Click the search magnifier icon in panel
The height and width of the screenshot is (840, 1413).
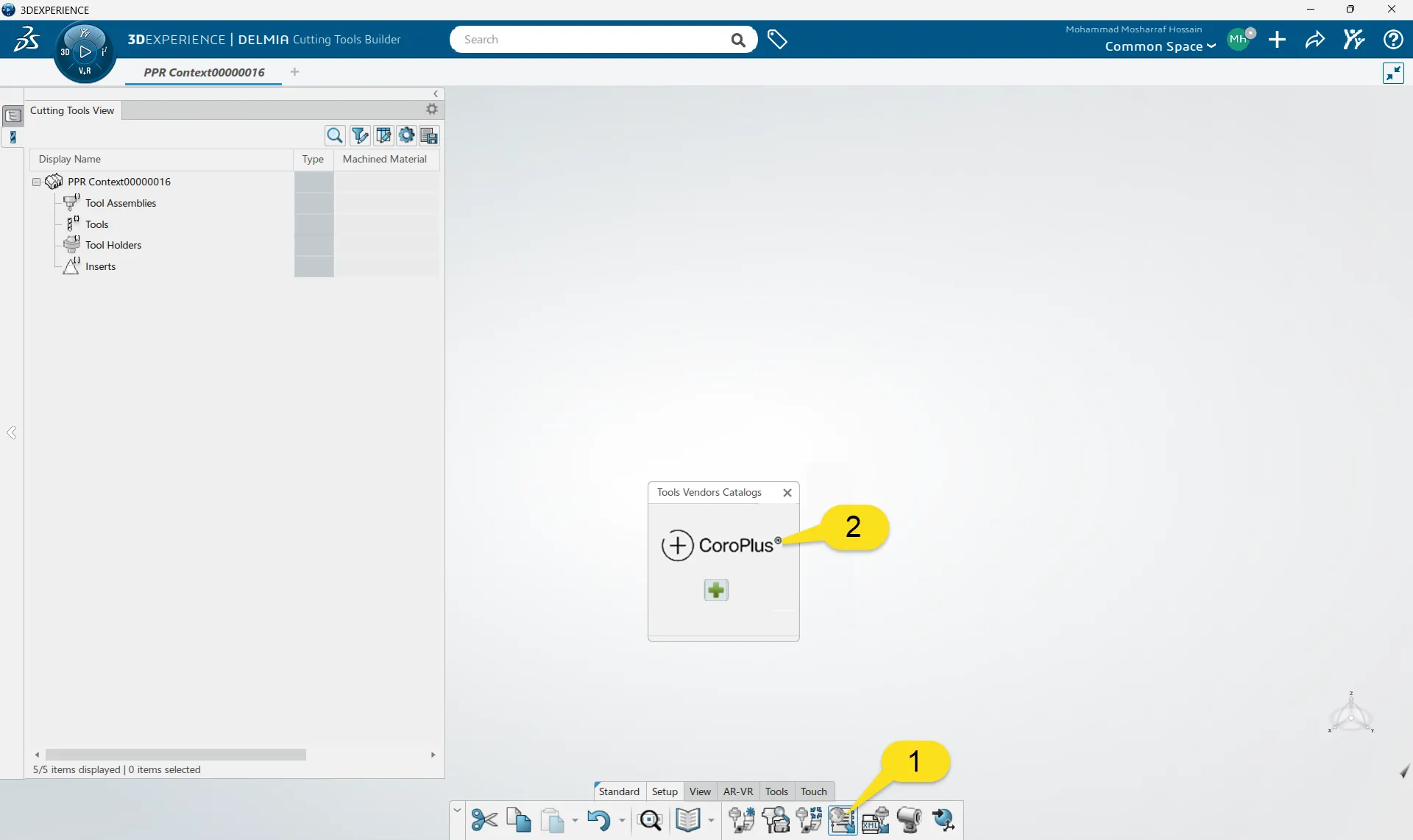point(335,135)
